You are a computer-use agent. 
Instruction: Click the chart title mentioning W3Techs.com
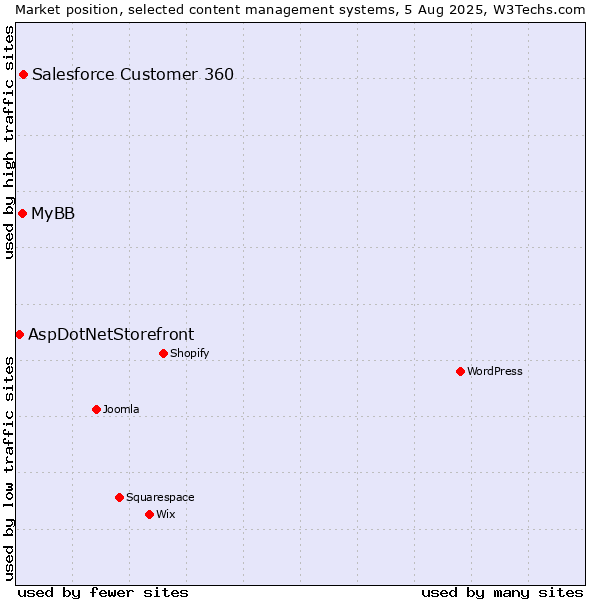300,10
